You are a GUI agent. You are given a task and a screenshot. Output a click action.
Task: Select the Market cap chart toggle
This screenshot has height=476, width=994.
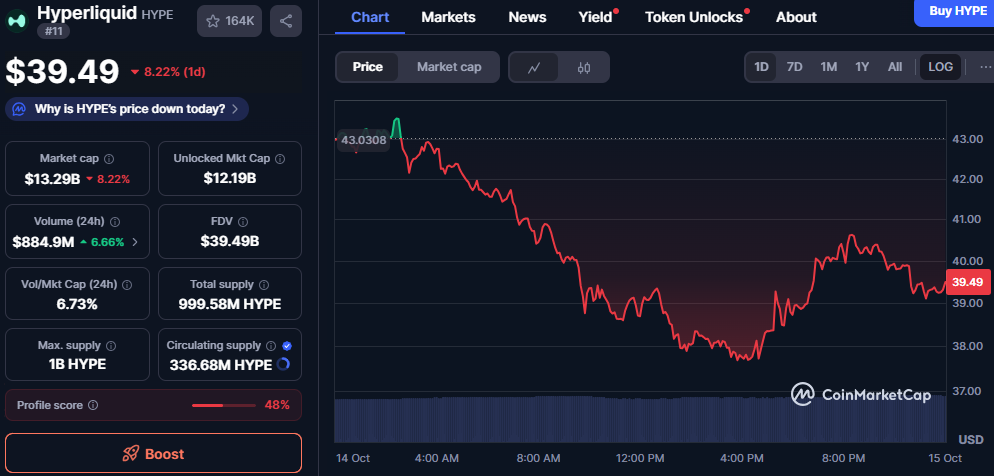(449, 67)
